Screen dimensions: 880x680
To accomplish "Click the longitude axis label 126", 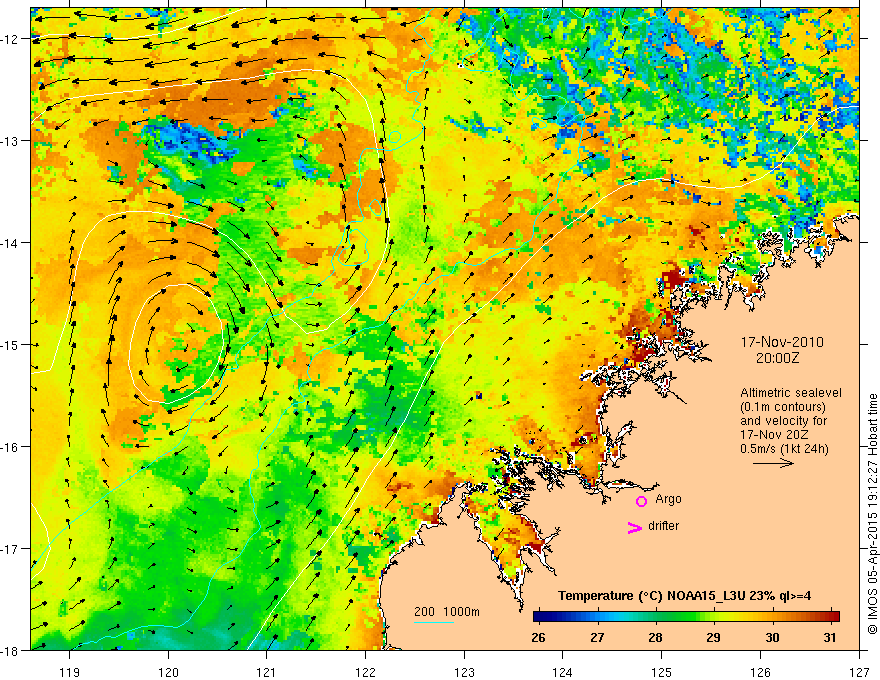I will 760,672.
